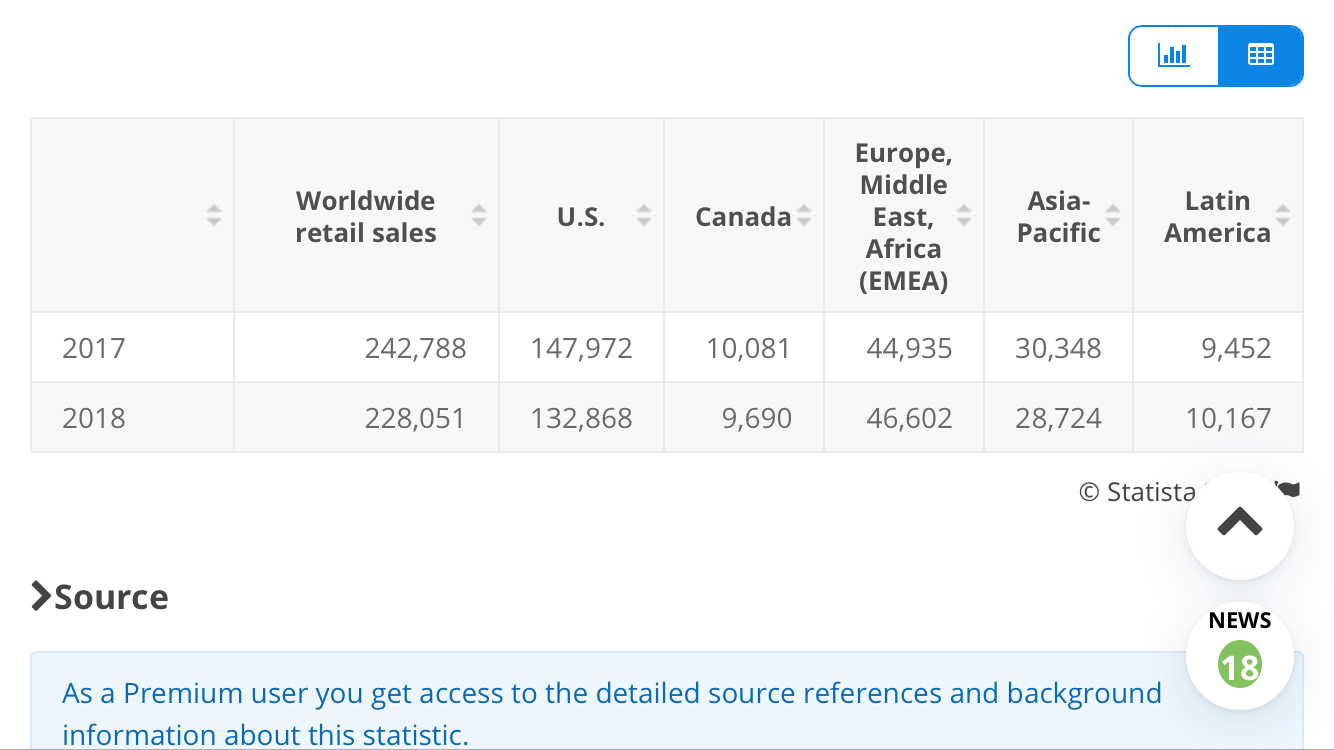Sort by Latin America column arrows

point(1283,215)
